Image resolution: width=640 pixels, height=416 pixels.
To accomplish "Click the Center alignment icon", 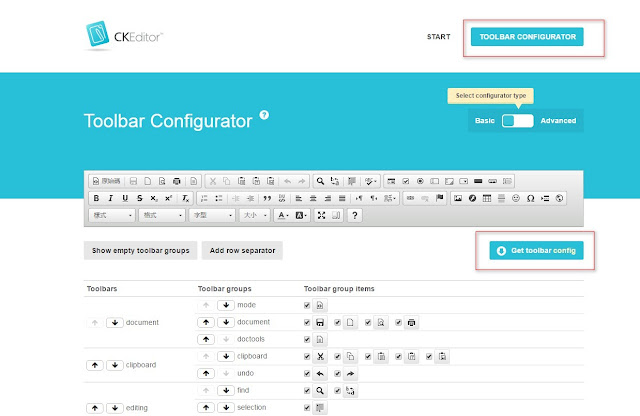I will coord(313,198).
